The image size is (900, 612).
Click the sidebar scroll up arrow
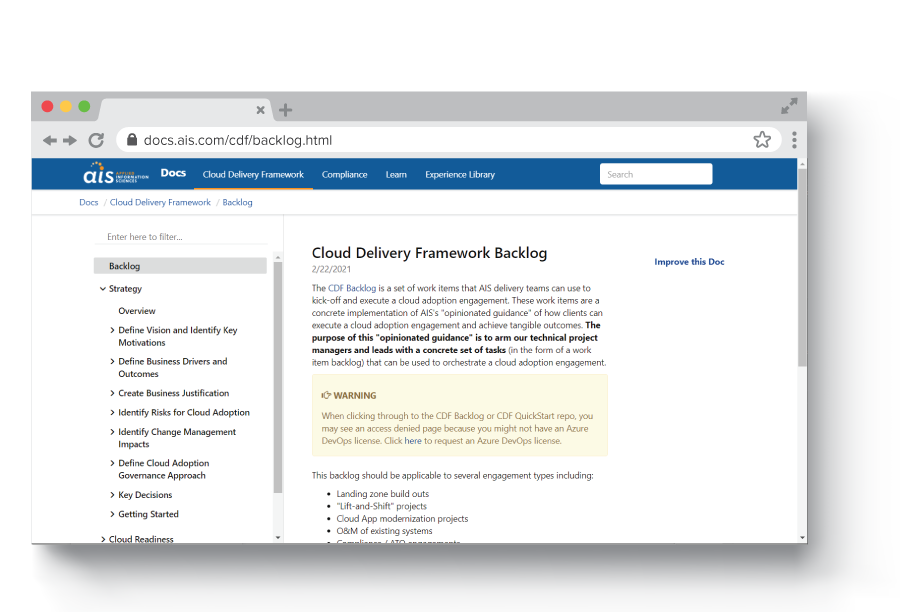pos(278,257)
